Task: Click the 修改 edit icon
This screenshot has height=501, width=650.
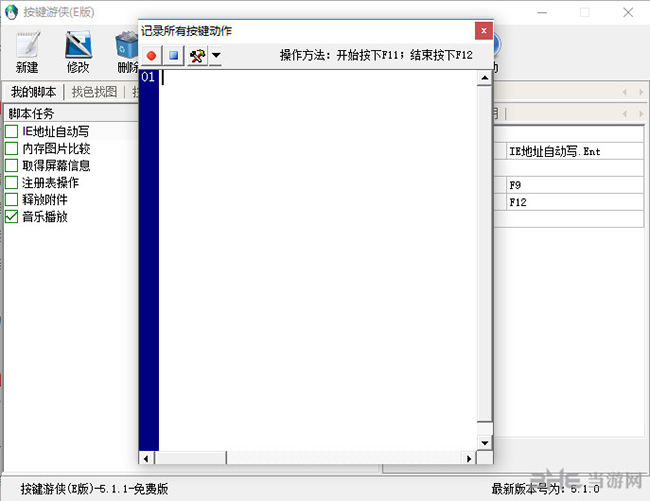Action: [x=78, y=44]
